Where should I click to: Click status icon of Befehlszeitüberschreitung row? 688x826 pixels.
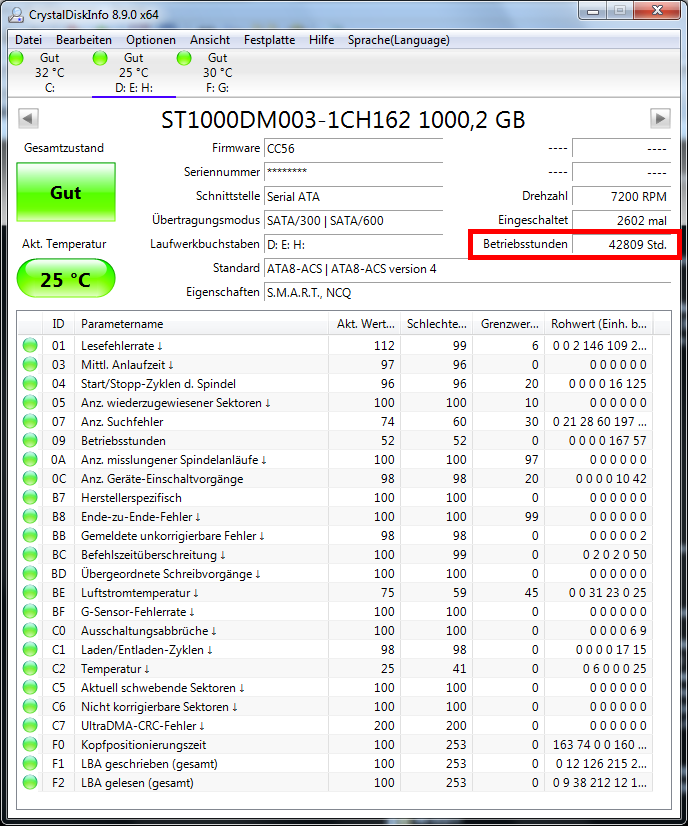point(30,555)
